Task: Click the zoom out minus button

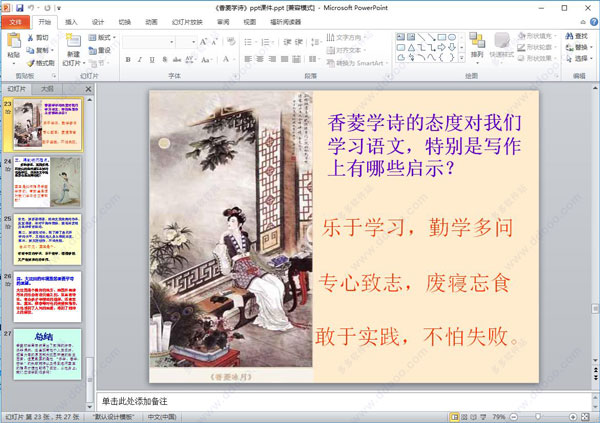Action: coord(514,417)
